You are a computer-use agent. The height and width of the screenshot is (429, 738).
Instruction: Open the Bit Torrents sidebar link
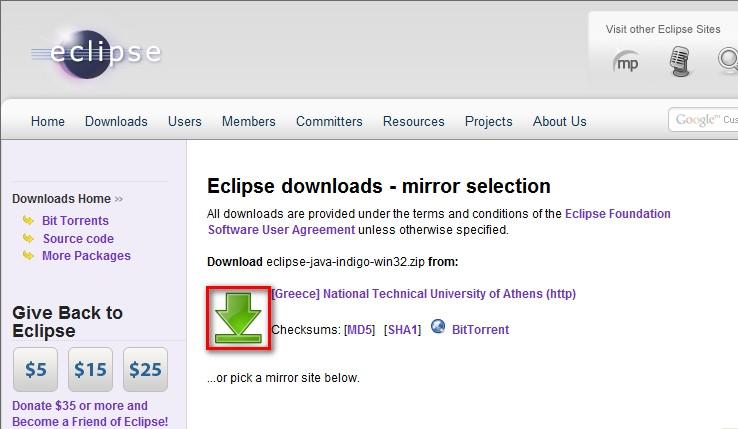75,220
